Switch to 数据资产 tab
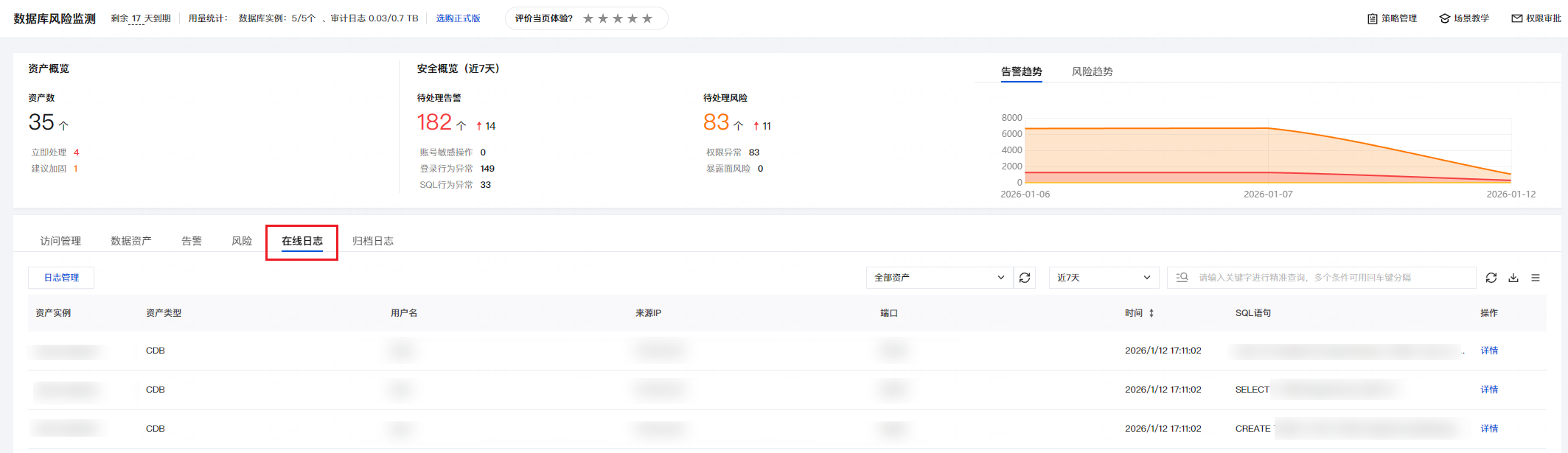The width and height of the screenshot is (1568, 453). 131,241
